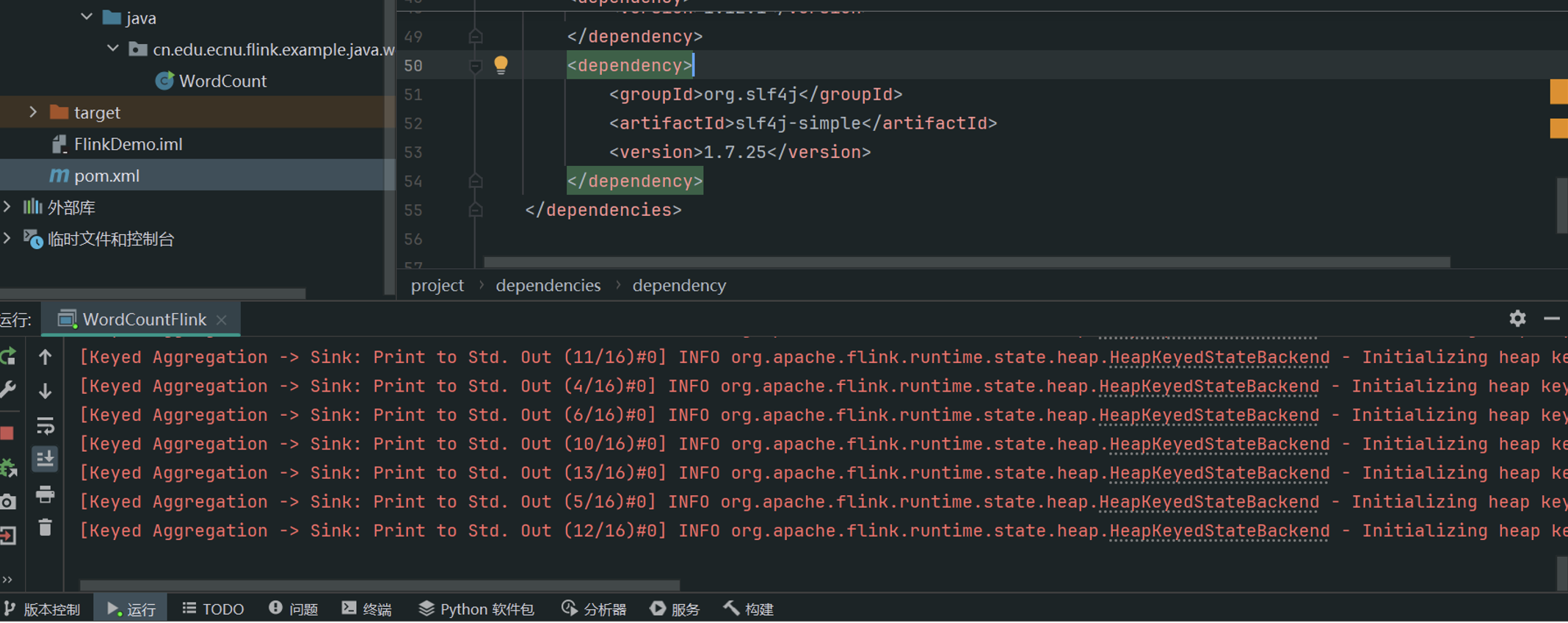Expand the 外部库 node
The image size is (1568, 623).
pyautogui.click(x=7, y=207)
